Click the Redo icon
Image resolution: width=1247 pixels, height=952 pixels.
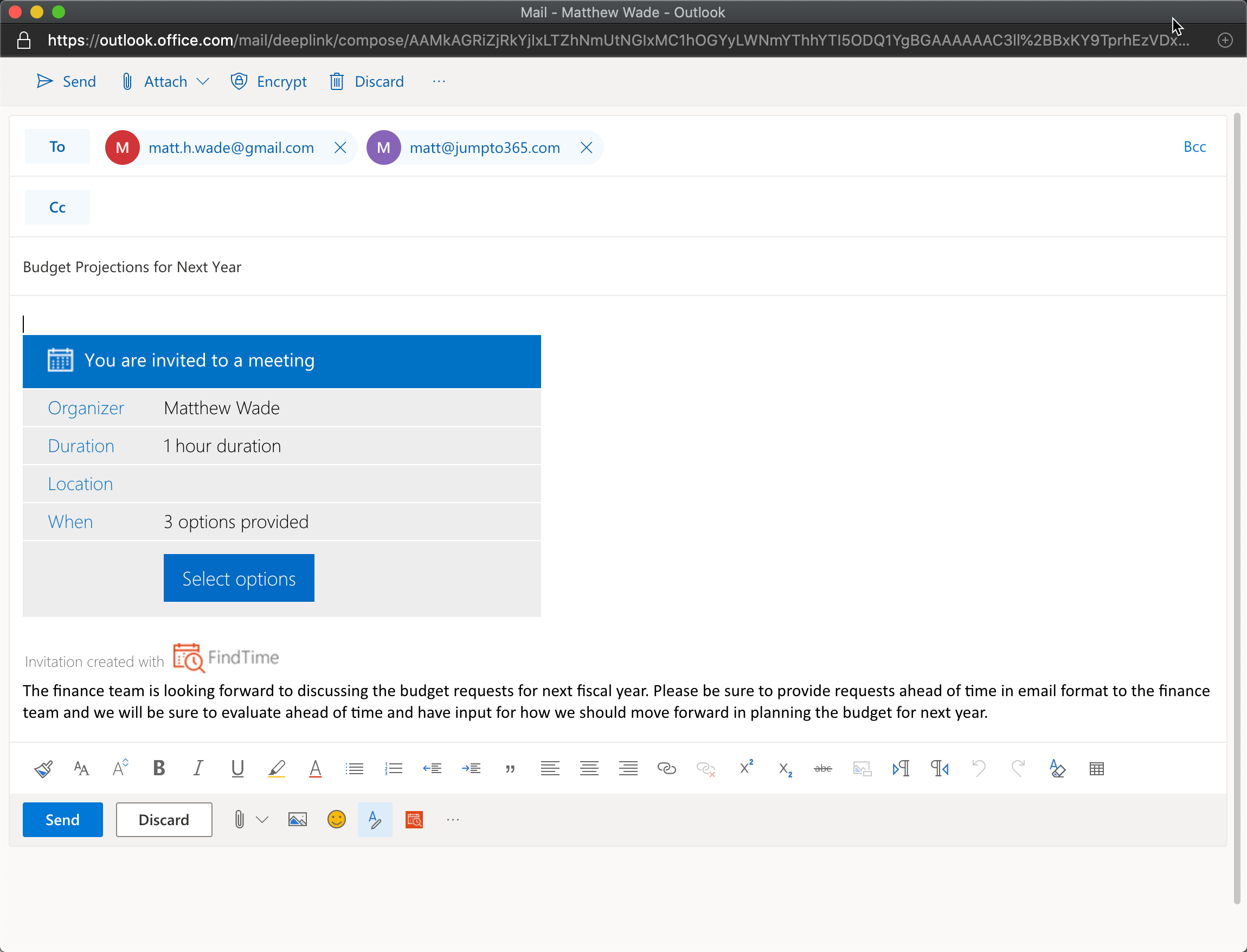coord(1018,768)
